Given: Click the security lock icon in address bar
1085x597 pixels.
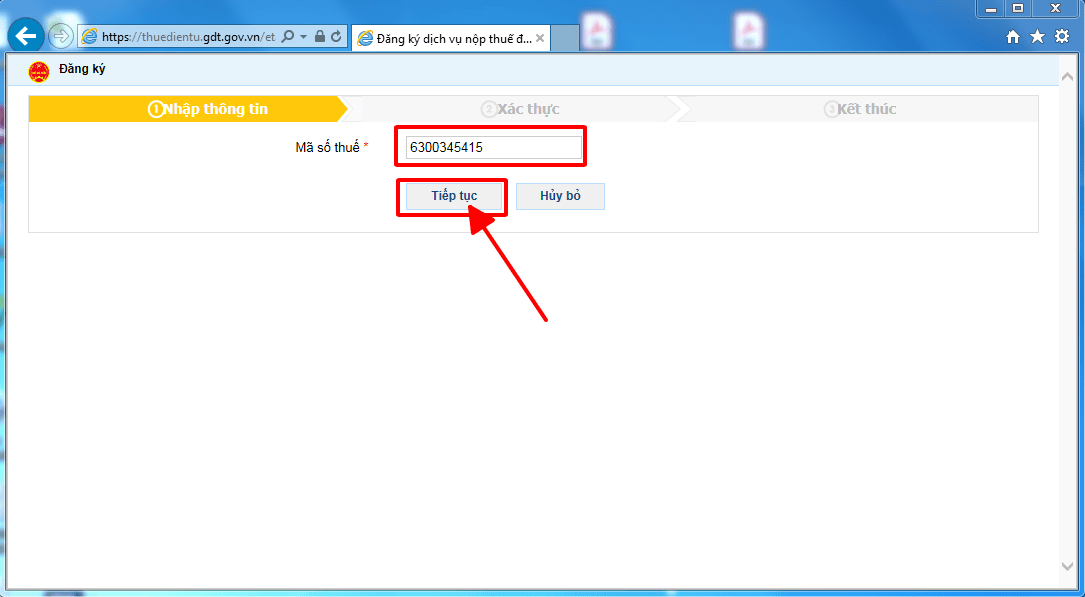Looking at the screenshot, I should (320, 37).
